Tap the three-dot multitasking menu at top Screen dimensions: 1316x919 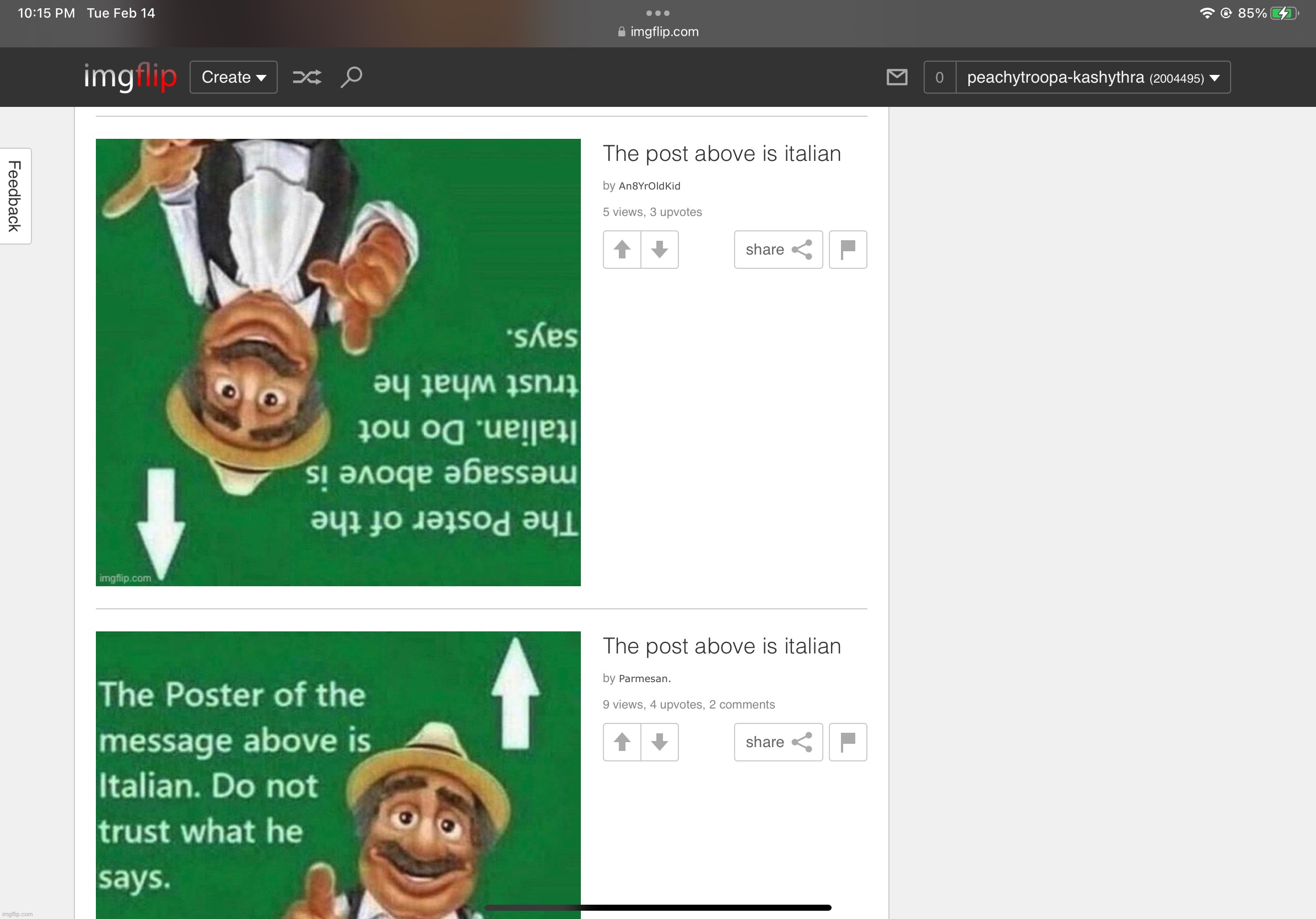pyautogui.click(x=658, y=13)
